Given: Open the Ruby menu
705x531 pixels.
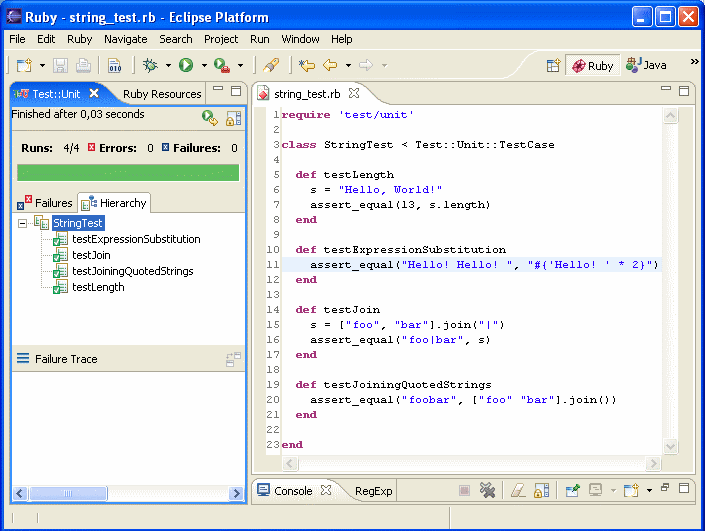Looking at the screenshot, I should point(80,39).
